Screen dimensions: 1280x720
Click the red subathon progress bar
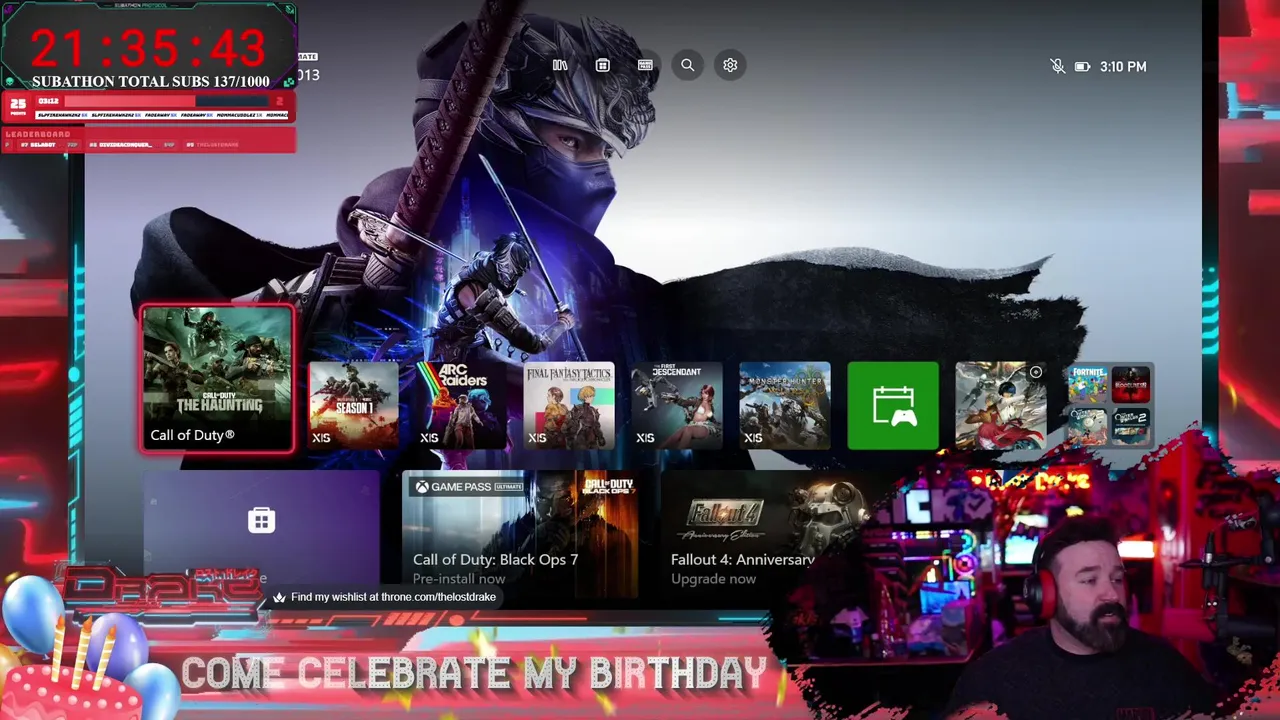(x=167, y=101)
